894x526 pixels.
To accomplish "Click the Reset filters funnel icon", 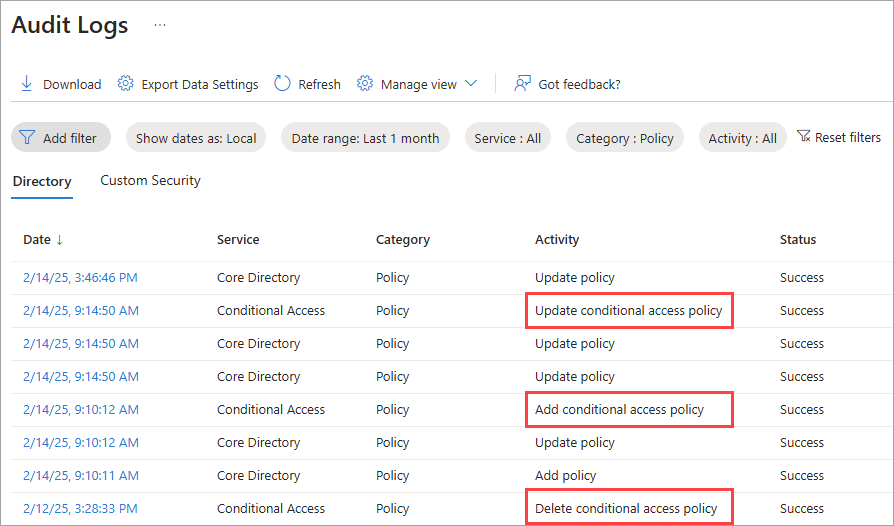I will pos(804,137).
